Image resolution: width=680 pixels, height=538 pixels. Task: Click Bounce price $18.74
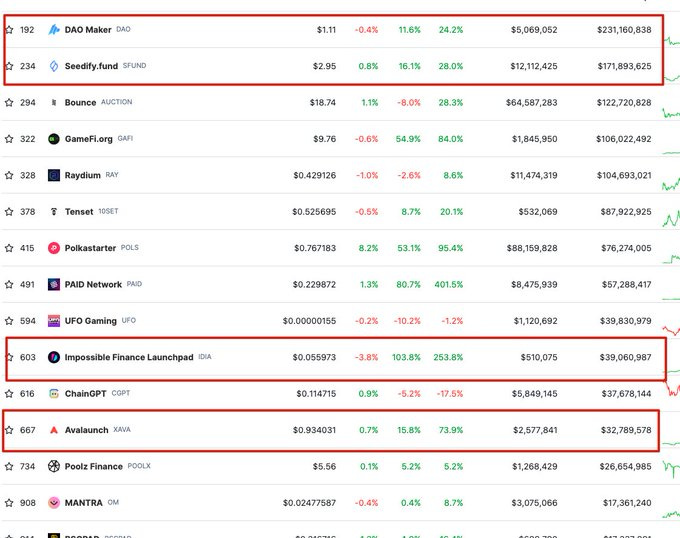323,103
